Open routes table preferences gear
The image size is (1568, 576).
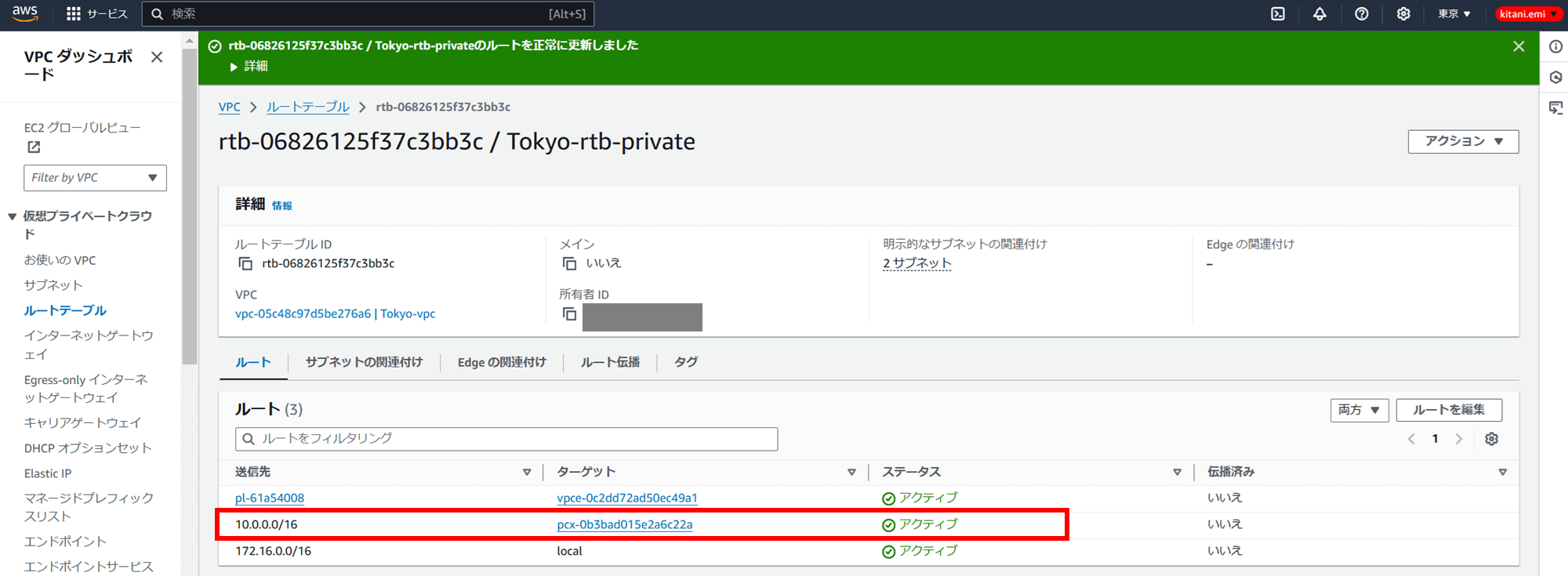click(x=1492, y=439)
